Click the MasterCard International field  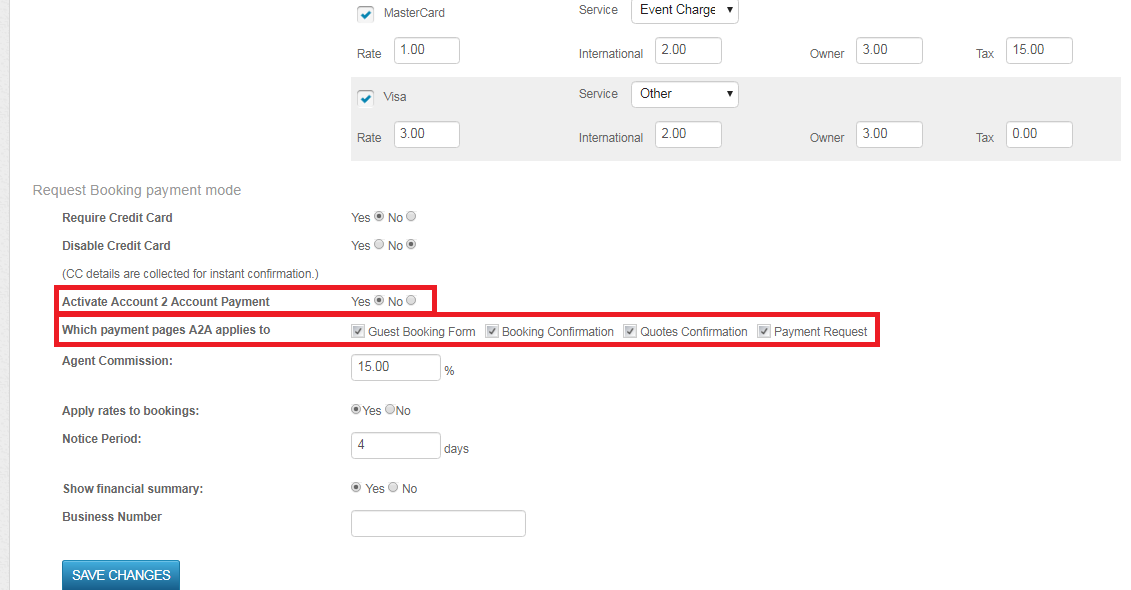tap(688, 50)
